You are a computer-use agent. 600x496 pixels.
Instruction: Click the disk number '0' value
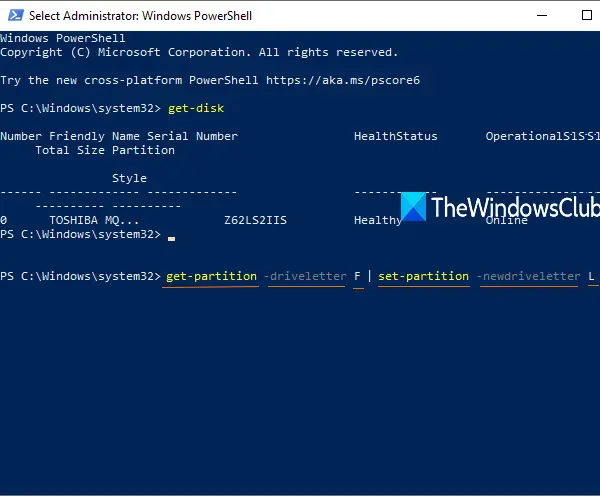[x=3, y=220]
